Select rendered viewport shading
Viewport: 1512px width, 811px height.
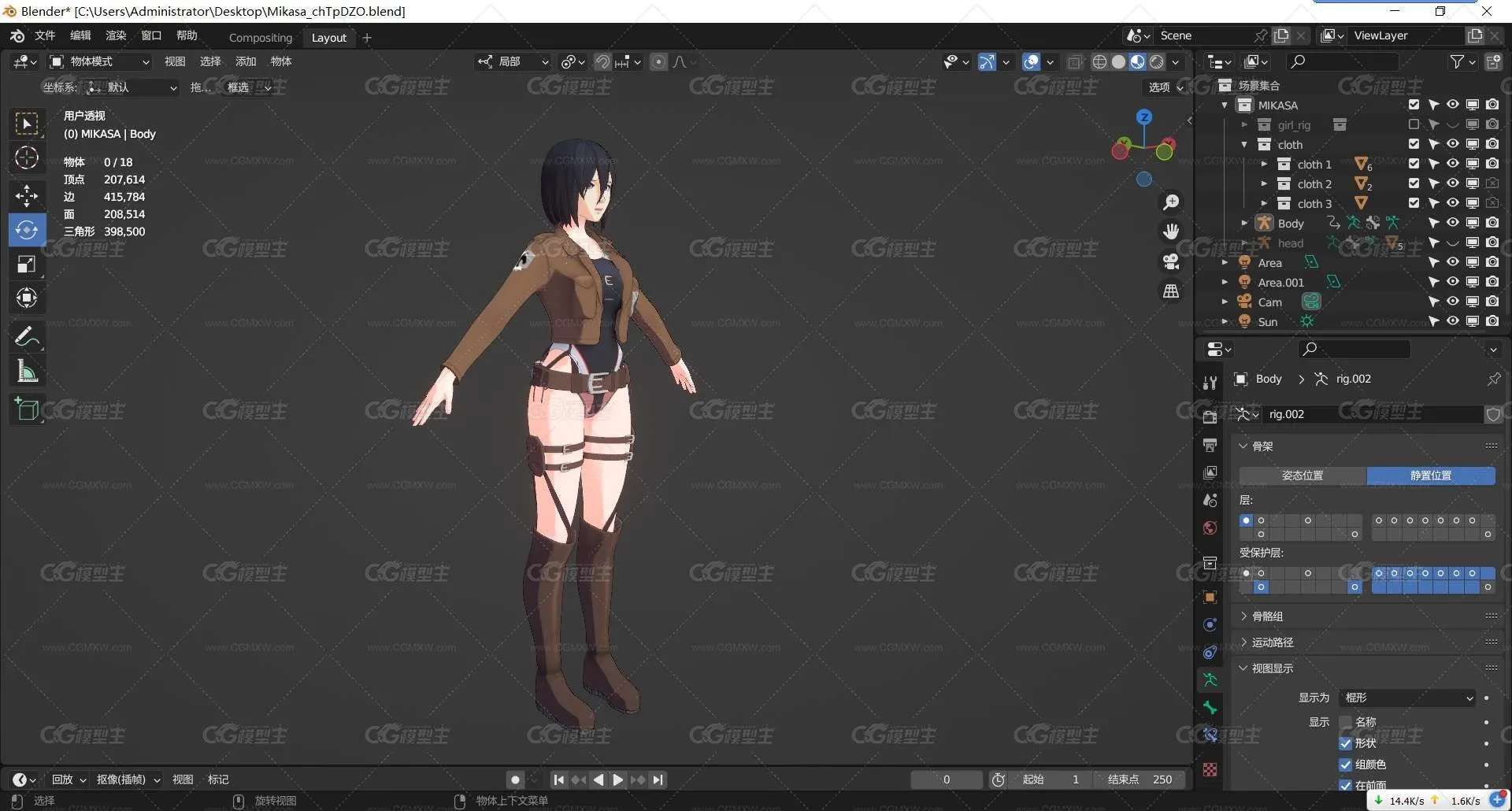pyautogui.click(x=1157, y=61)
